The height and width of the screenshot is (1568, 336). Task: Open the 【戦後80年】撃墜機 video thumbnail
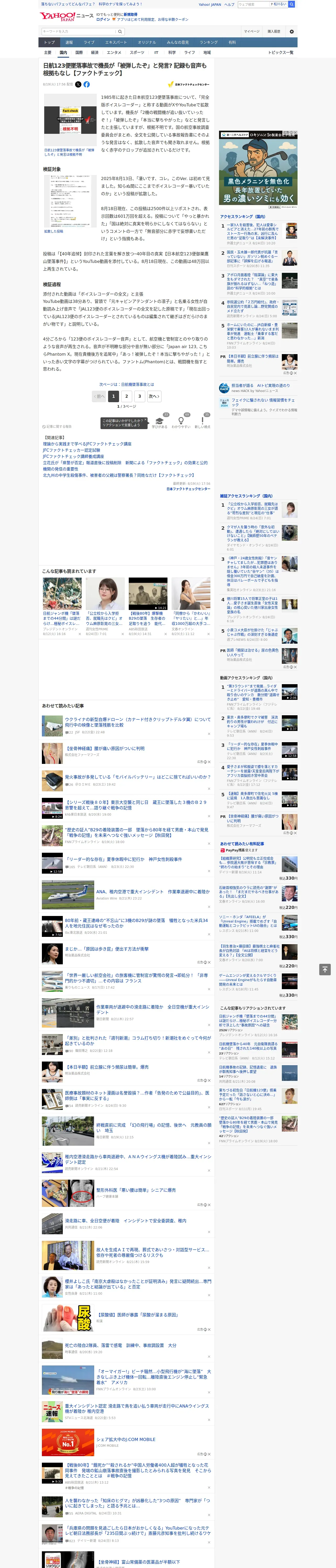click(148, 593)
